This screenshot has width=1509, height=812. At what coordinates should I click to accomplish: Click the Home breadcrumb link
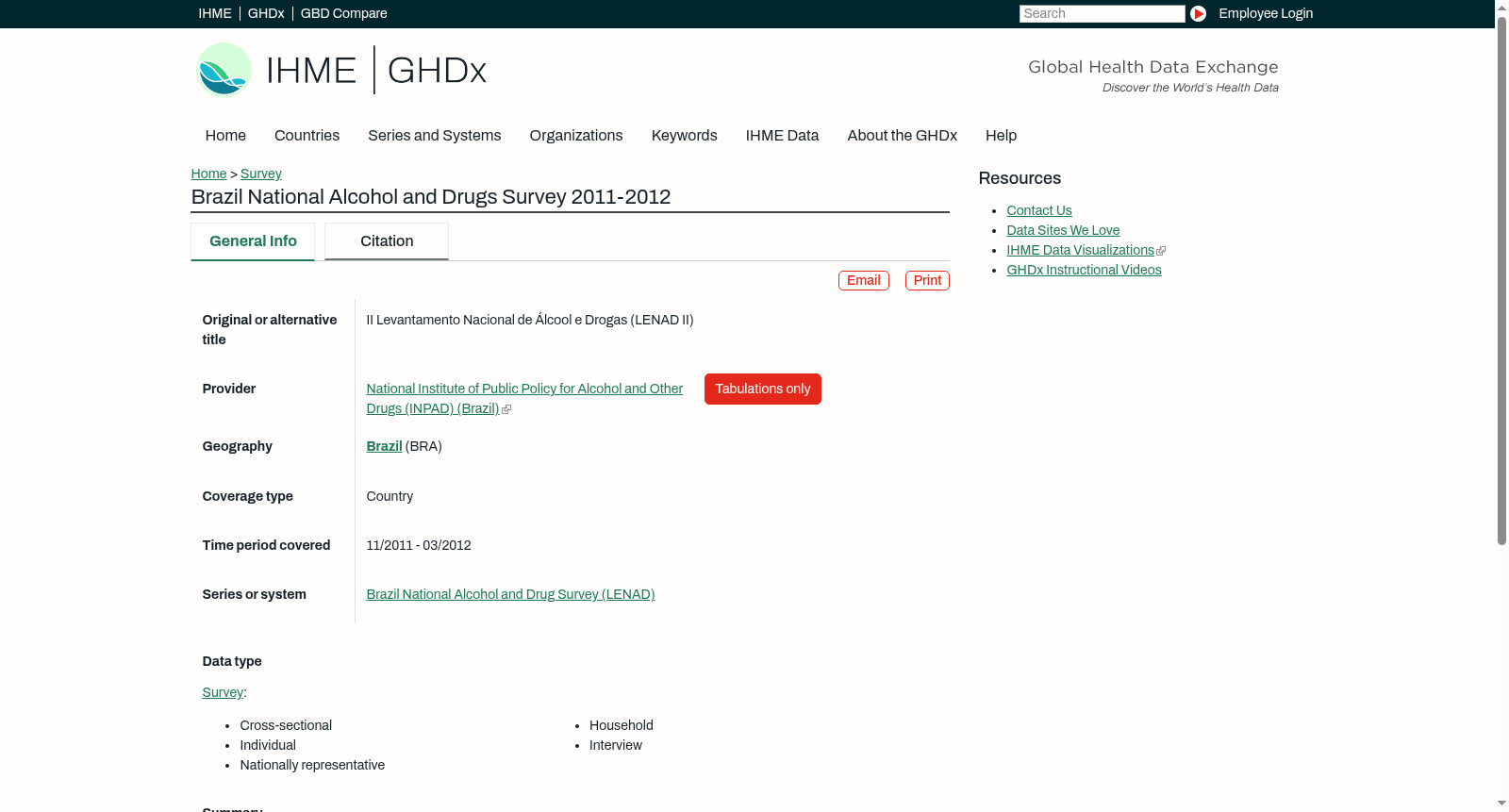click(208, 174)
